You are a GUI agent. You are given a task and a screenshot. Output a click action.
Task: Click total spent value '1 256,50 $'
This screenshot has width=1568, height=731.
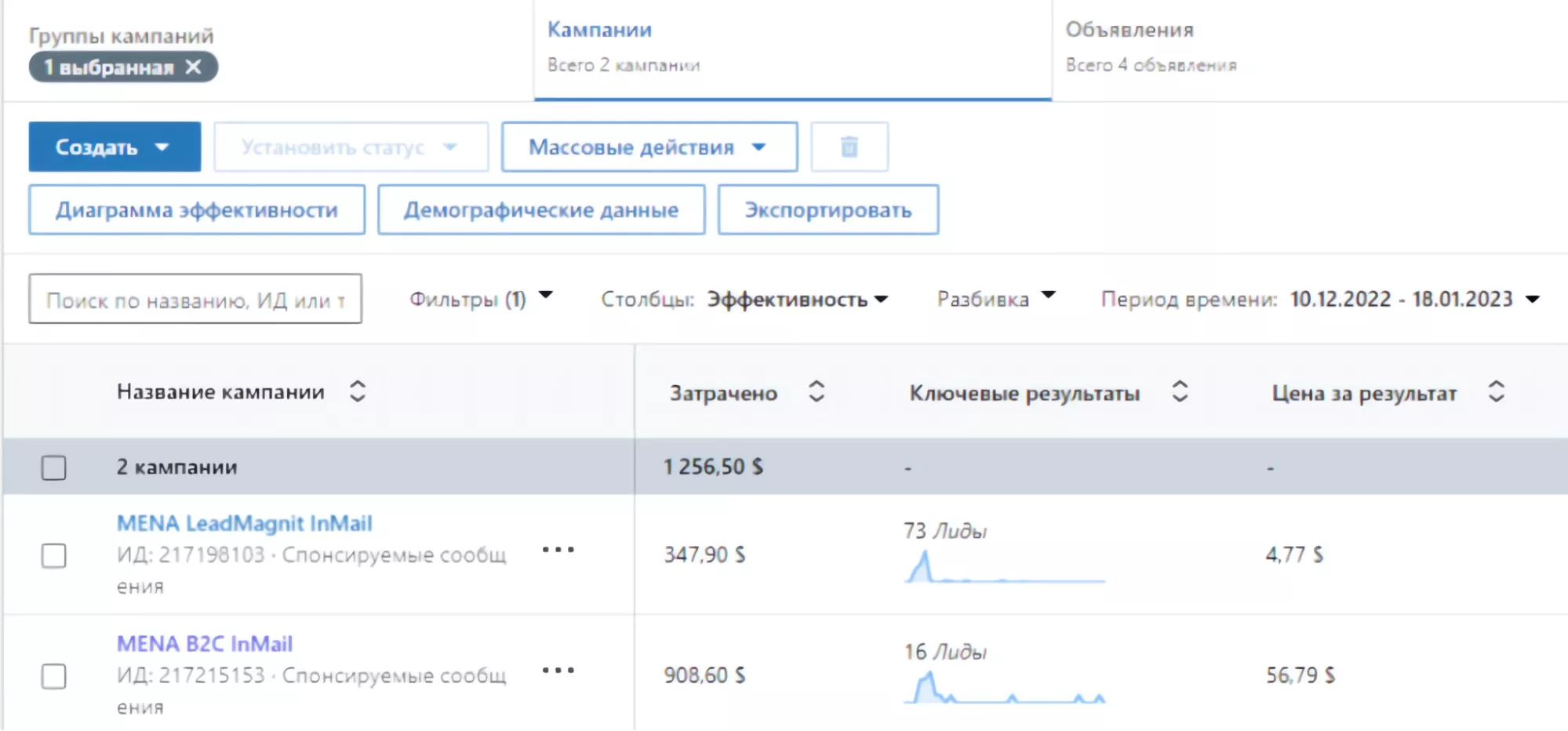[x=713, y=467]
